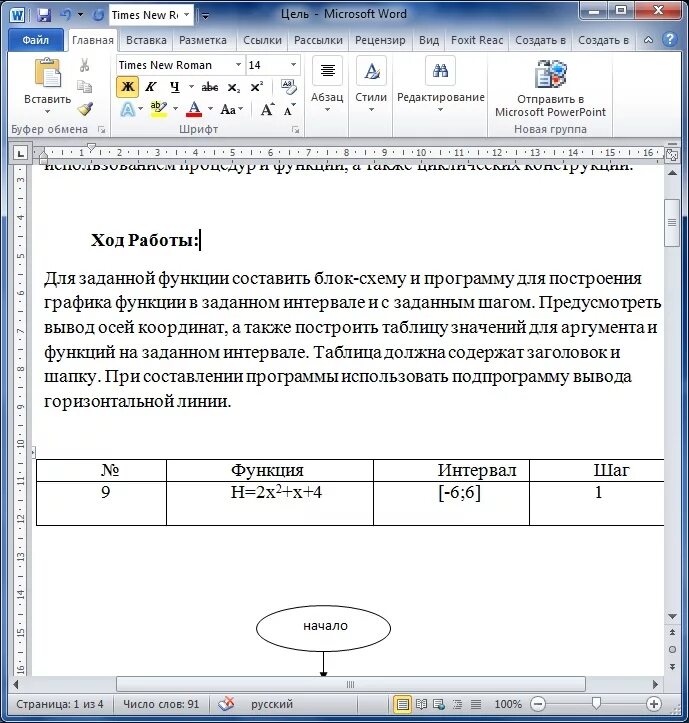Viewport: 689px width, 723px height.
Task: Expand the underline style options arrow
Action: [191, 87]
